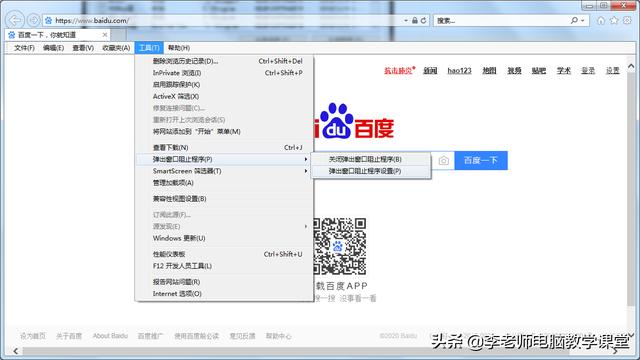
Task: Select F12 开发人员工具(L) entry
Action: pos(224,266)
